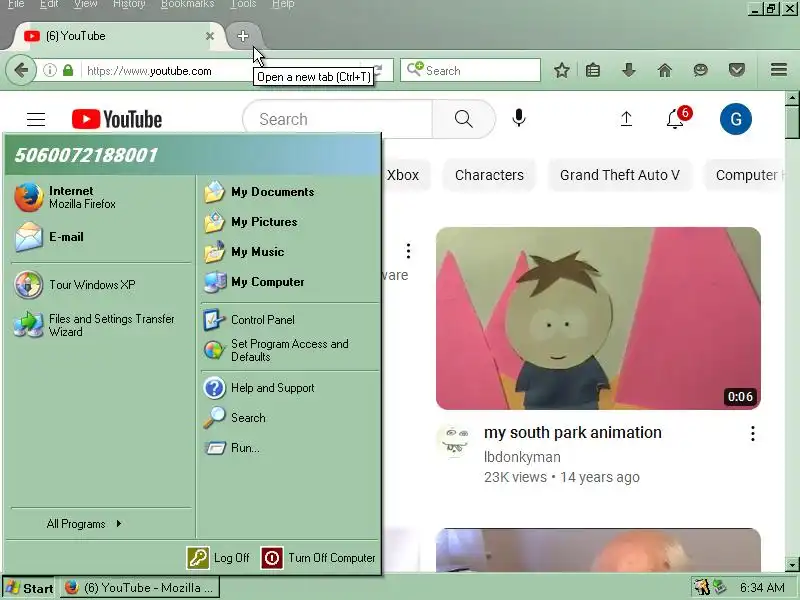Open Tour Windows XP
800x600 pixels.
[x=101, y=285]
